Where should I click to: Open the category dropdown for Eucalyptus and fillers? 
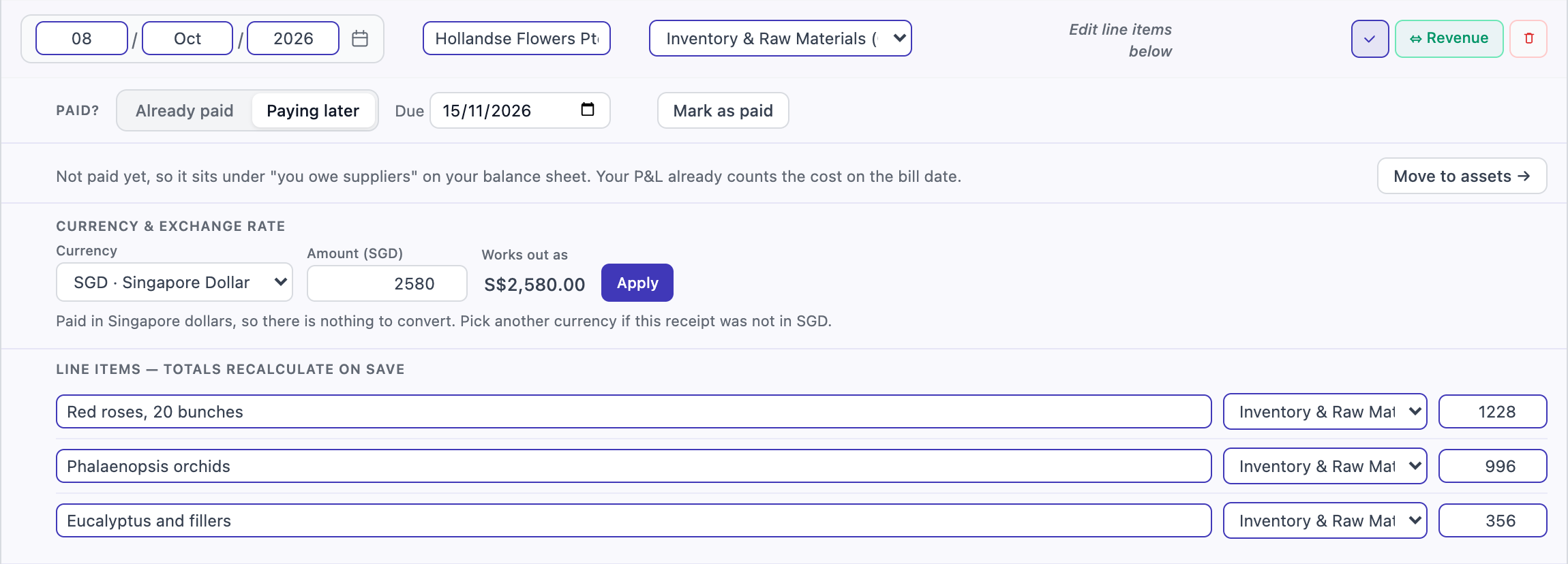pyautogui.click(x=1325, y=520)
